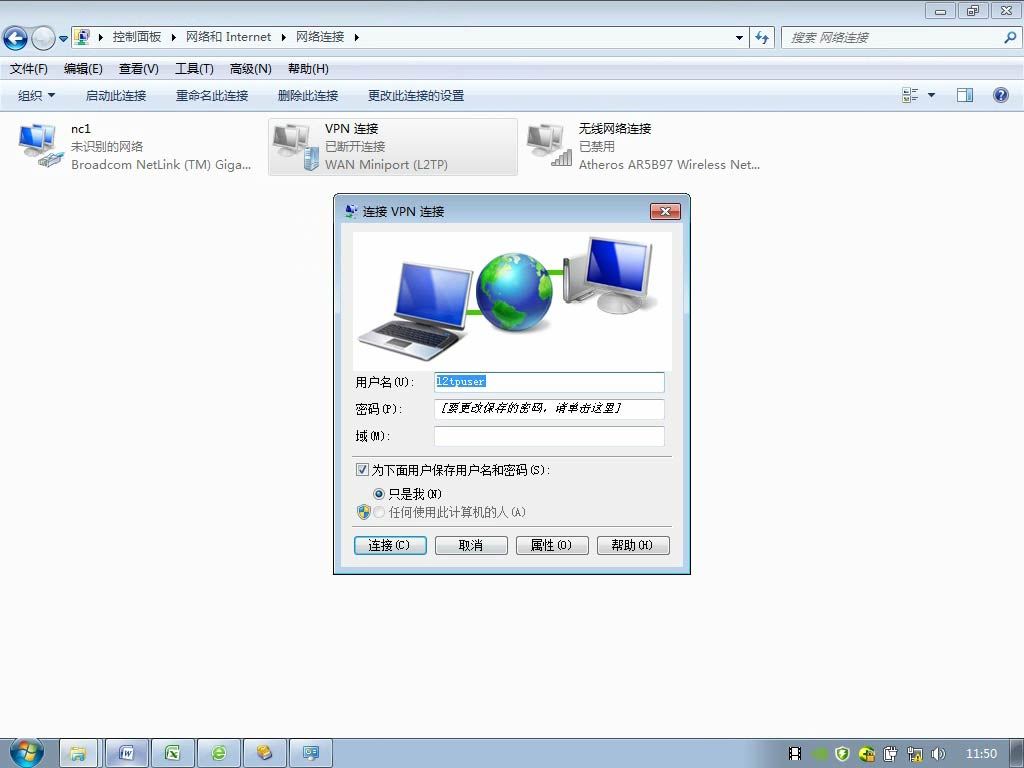
Task: Toggle the preview pane icon
Action: [x=965, y=95]
